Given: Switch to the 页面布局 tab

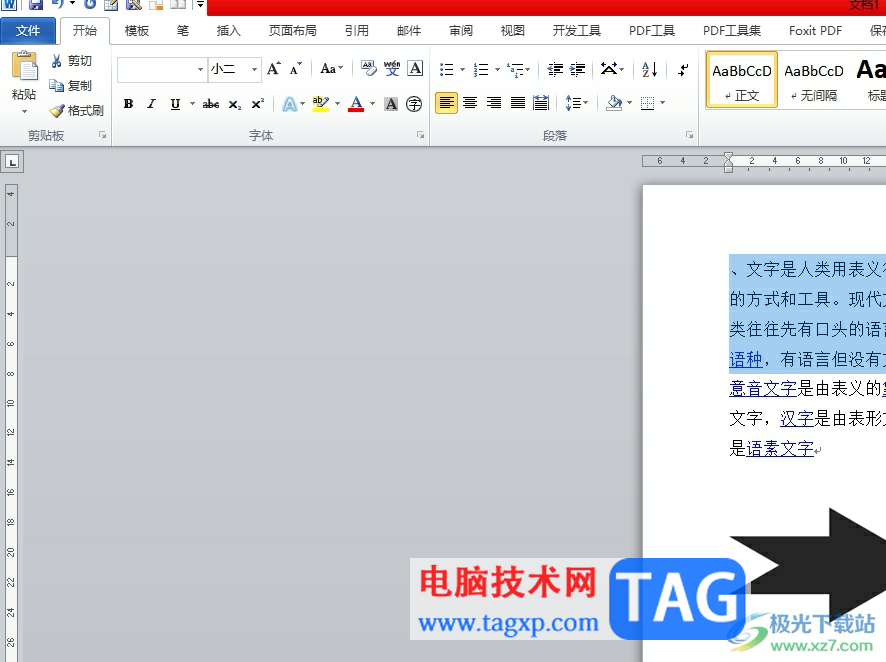Looking at the screenshot, I should 292,31.
